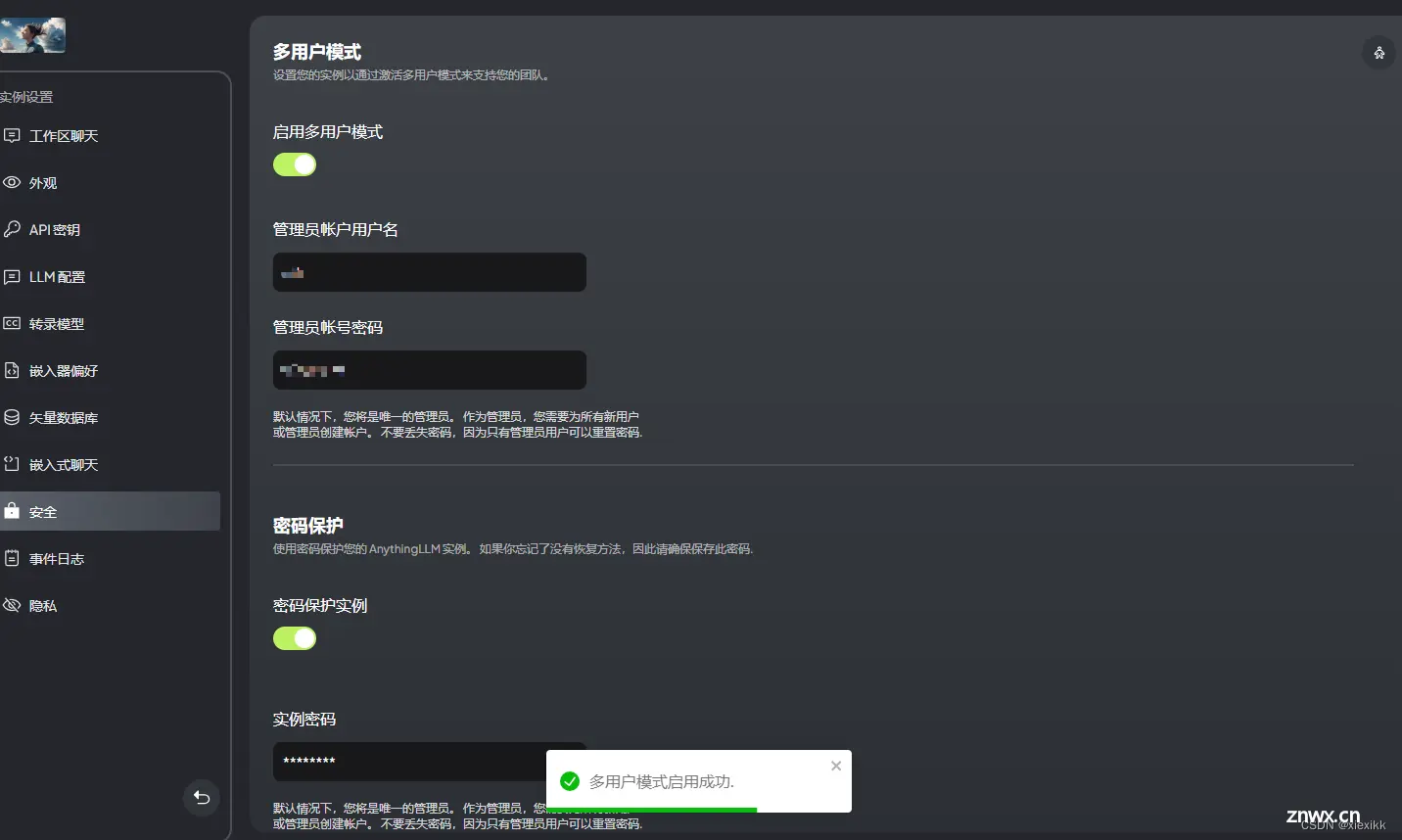Click the 管理员帐号密码 input field
The height and width of the screenshot is (840, 1402).
430,370
